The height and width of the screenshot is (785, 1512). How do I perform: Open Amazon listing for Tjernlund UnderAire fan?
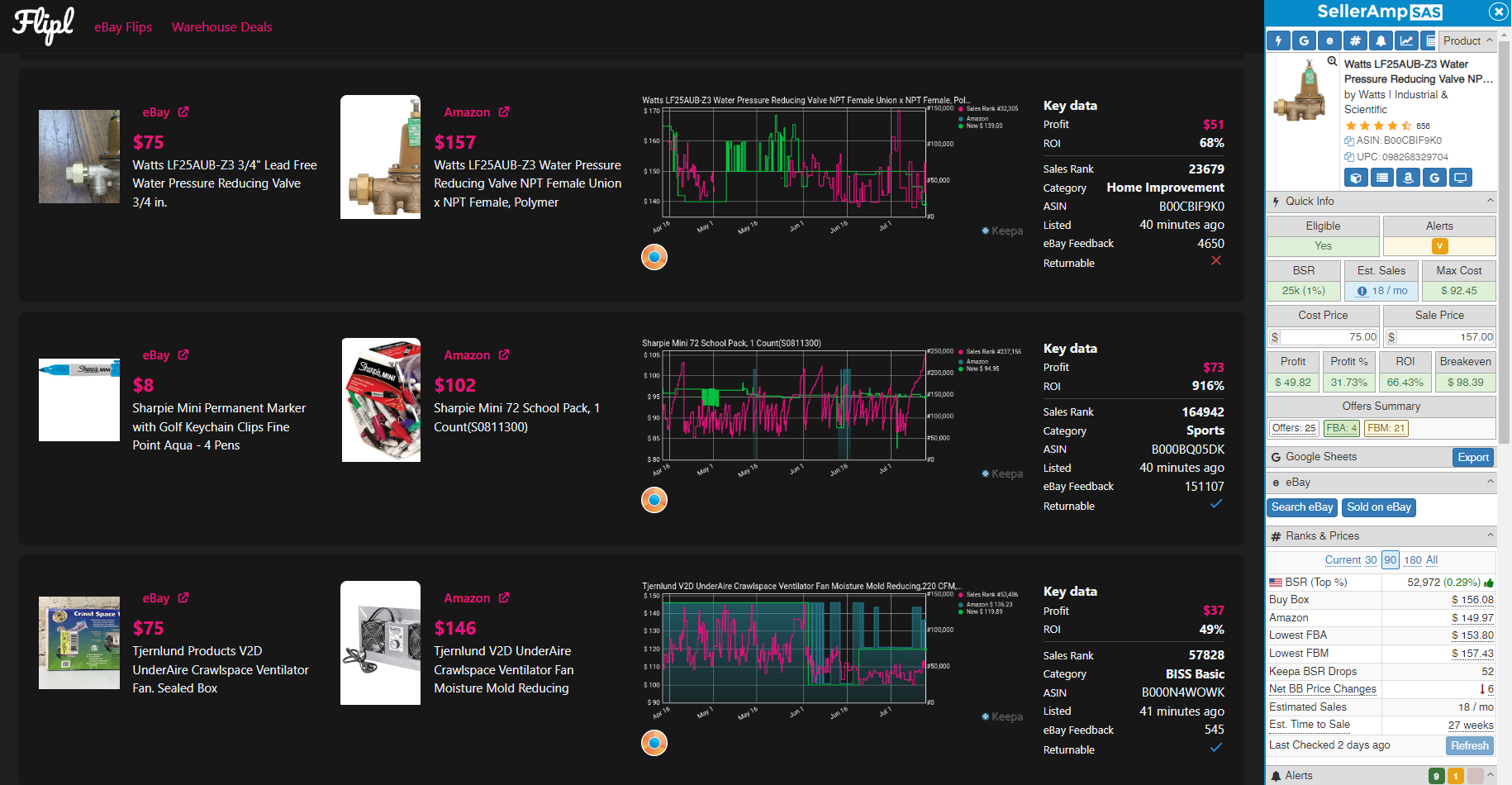coord(477,598)
